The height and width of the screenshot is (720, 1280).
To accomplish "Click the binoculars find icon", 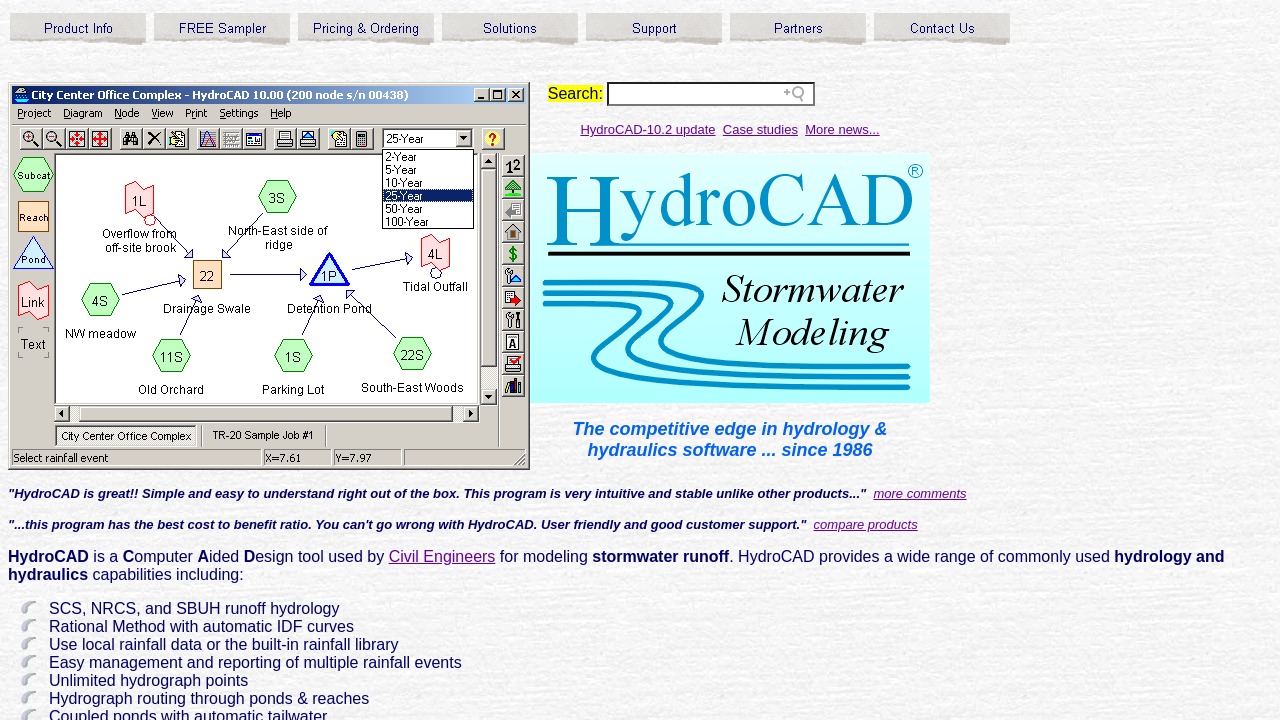I will click(x=131, y=139).
